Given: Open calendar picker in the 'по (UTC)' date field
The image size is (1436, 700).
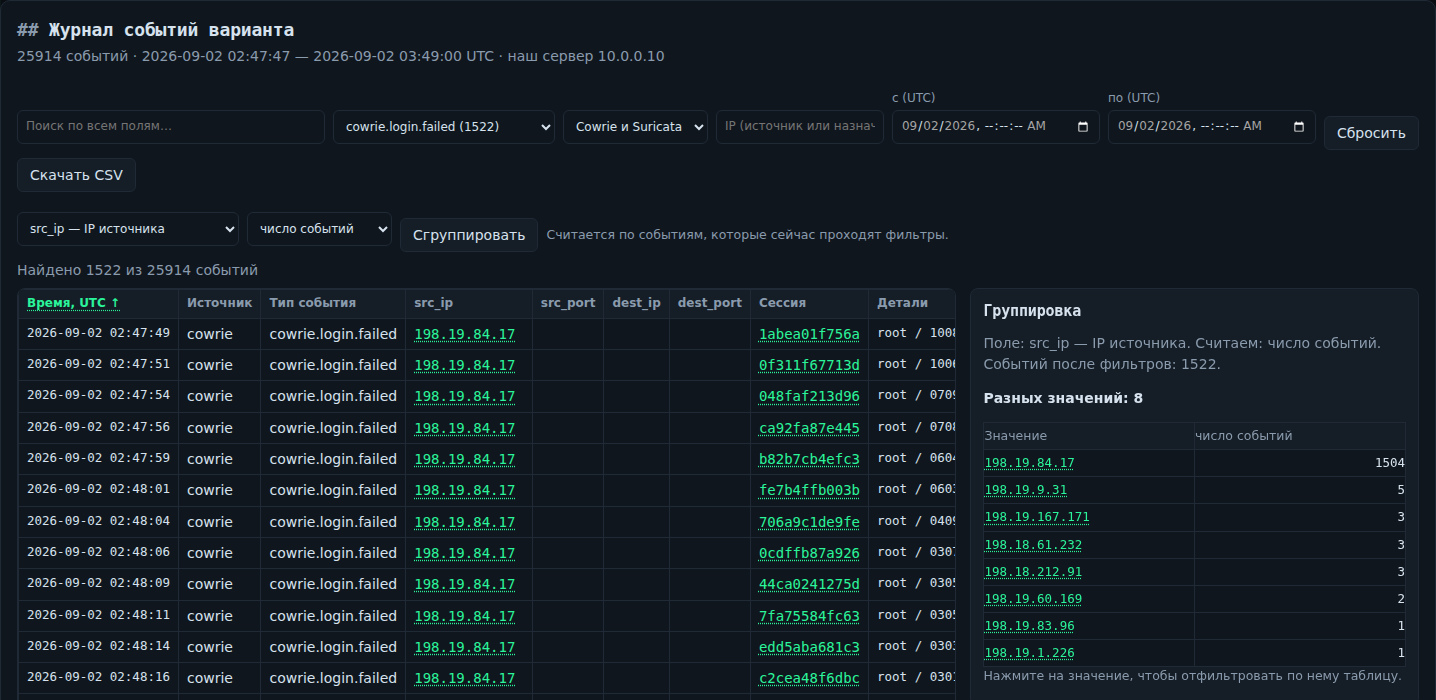Looking at the screenshot, I should coord(1299,127).
